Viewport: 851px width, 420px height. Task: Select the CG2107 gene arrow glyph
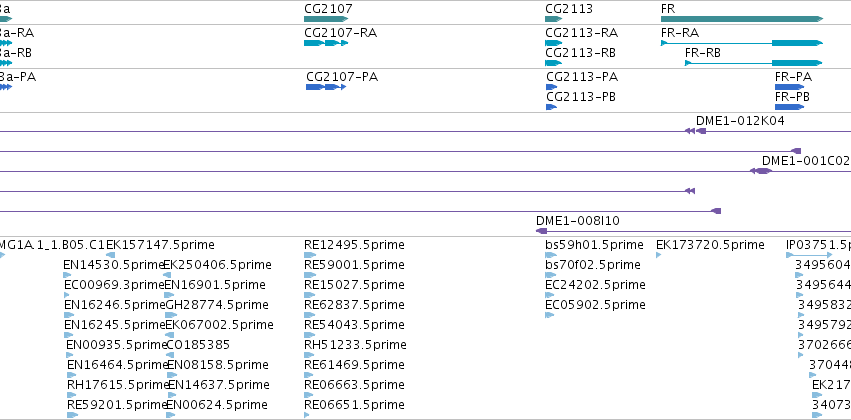pos(326,19)
